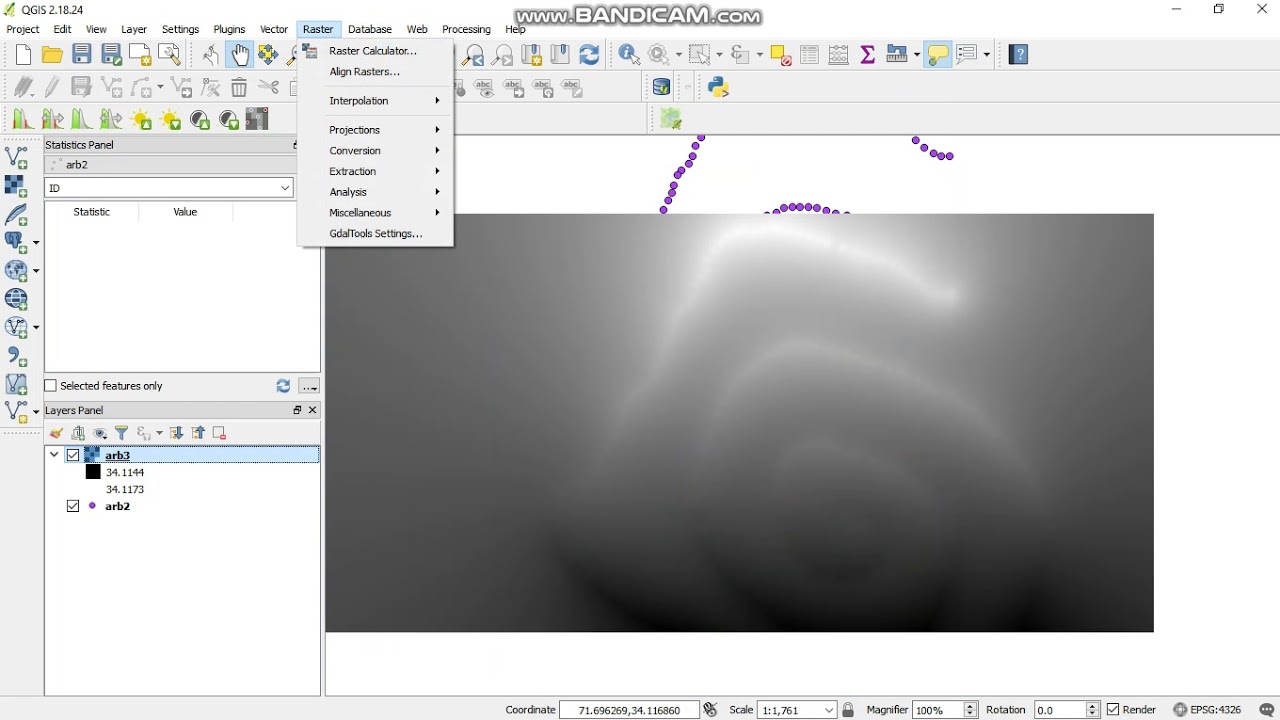Deselect features from all layers icon
The width and height of the screenshot is (1280, 720).
781,55
